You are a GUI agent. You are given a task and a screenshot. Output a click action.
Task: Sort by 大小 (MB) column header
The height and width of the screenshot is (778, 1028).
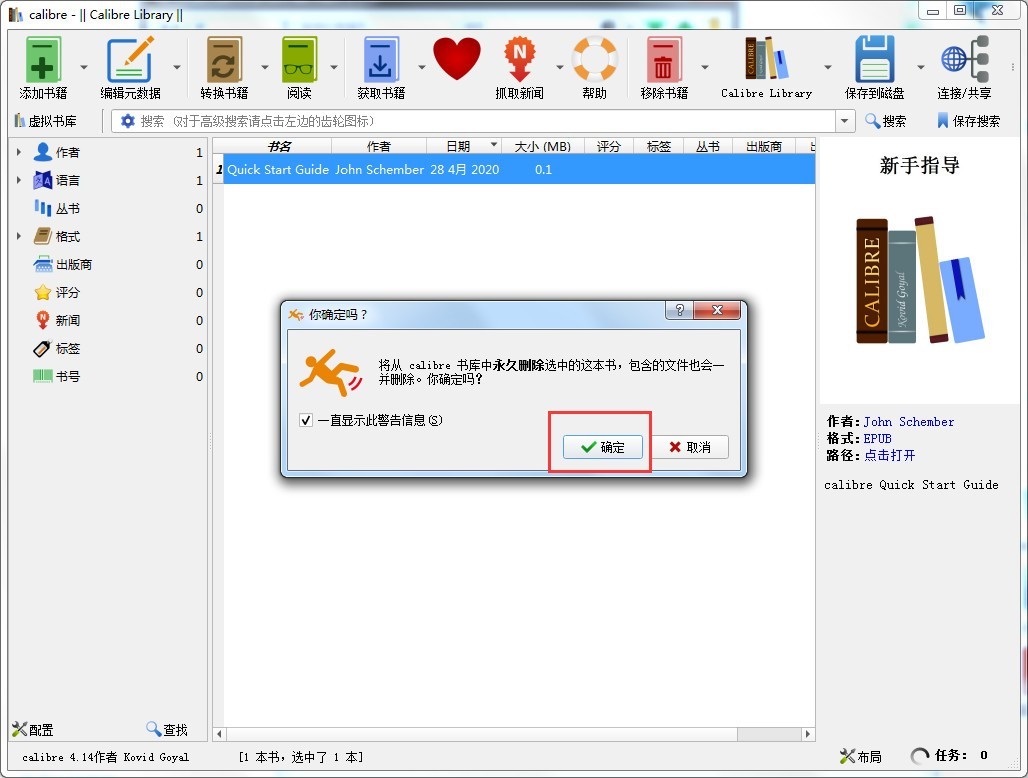pyautogui.click(x=542, y=146)
